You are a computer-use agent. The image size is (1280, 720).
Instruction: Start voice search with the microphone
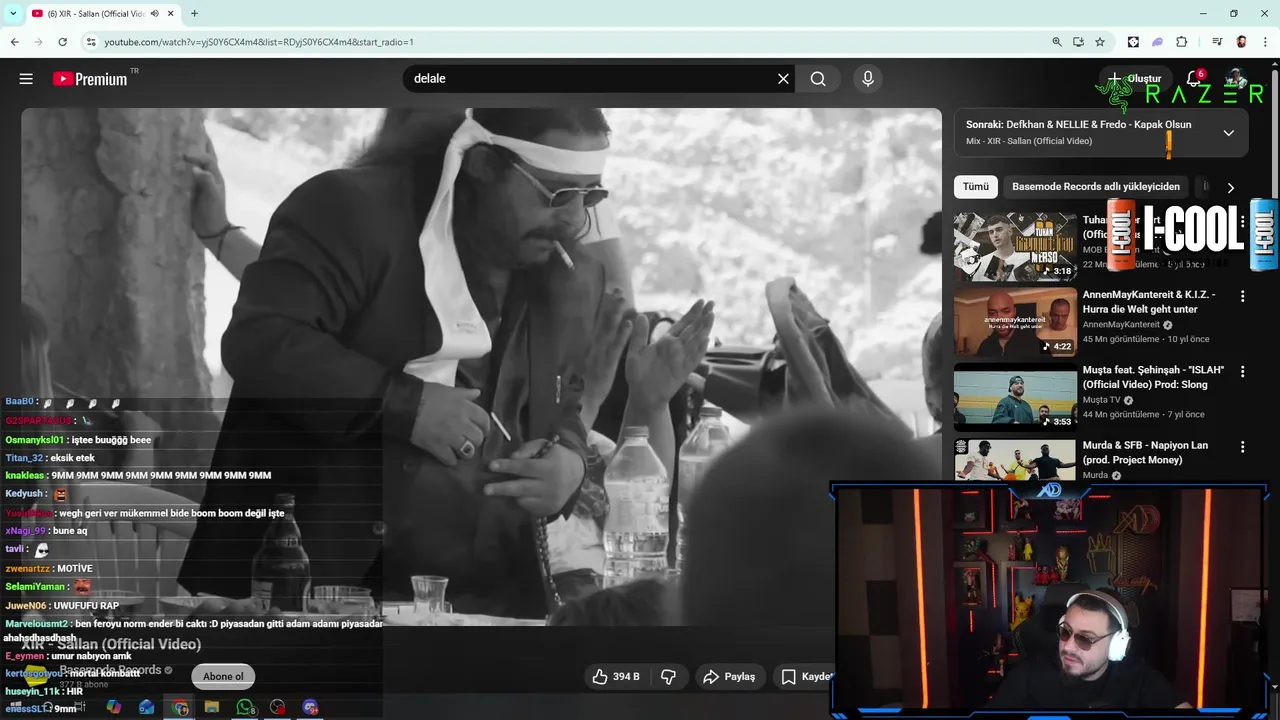click(x=867, y=79)
